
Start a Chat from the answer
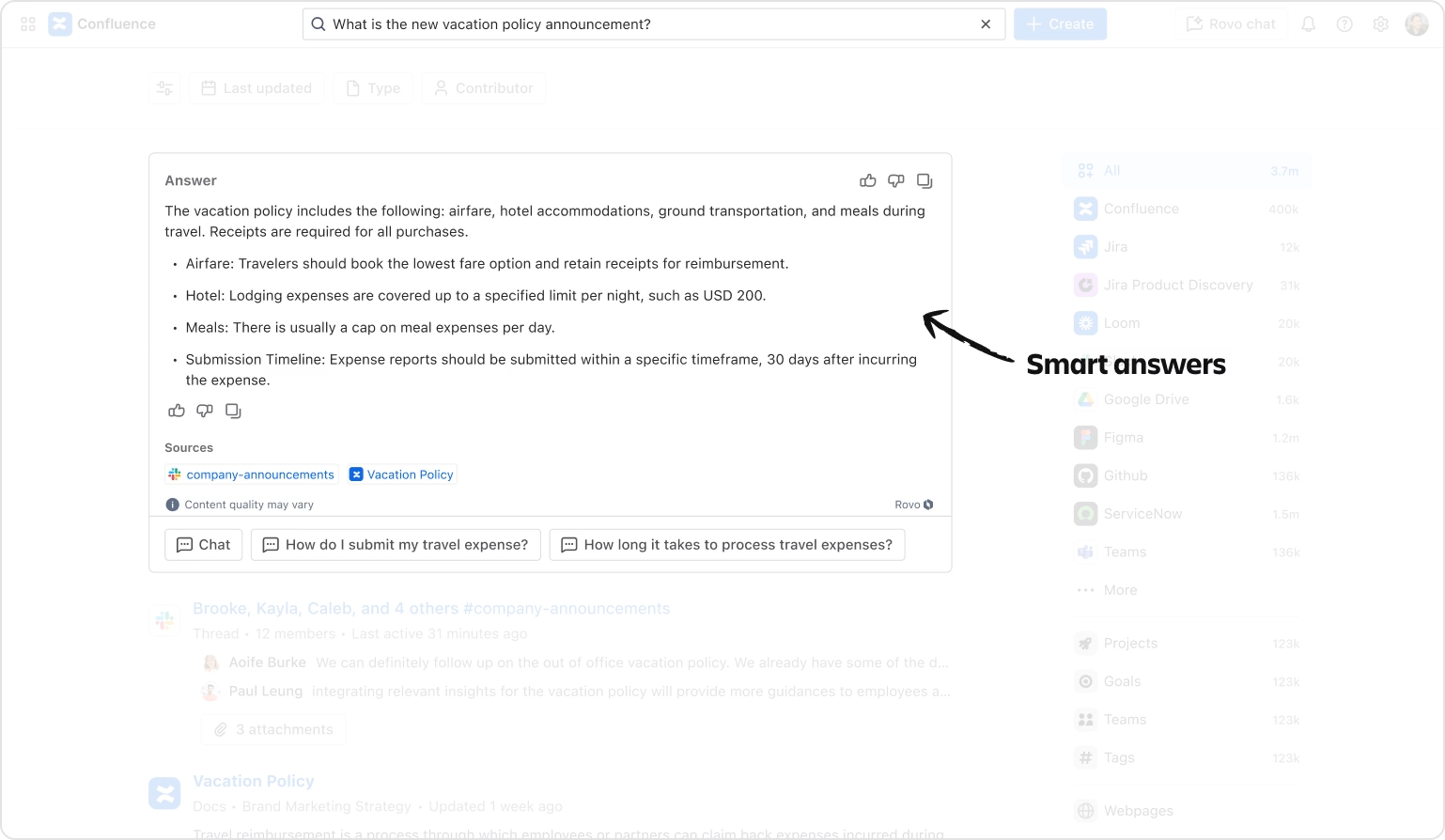204,545
